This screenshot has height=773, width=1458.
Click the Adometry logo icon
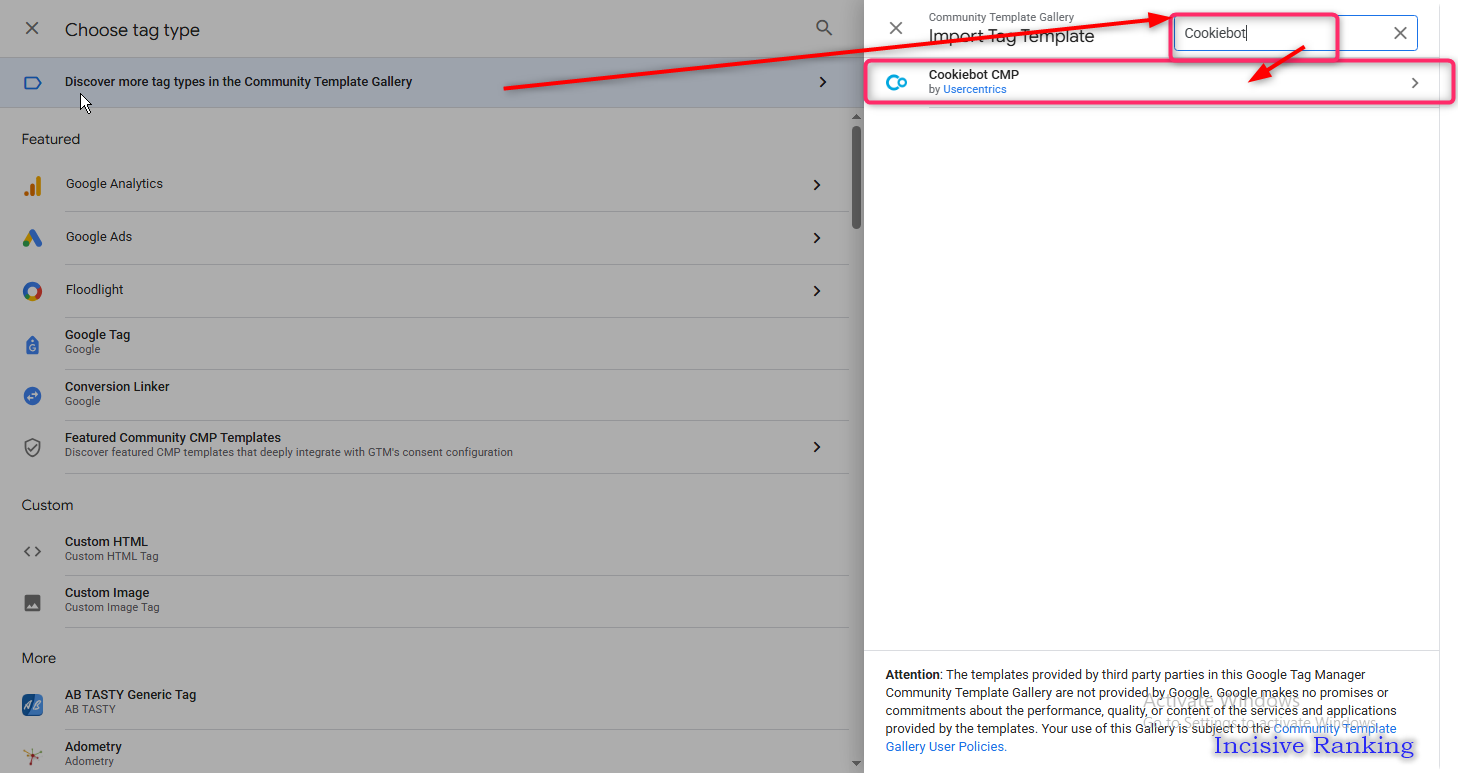[x=32, y=756]
